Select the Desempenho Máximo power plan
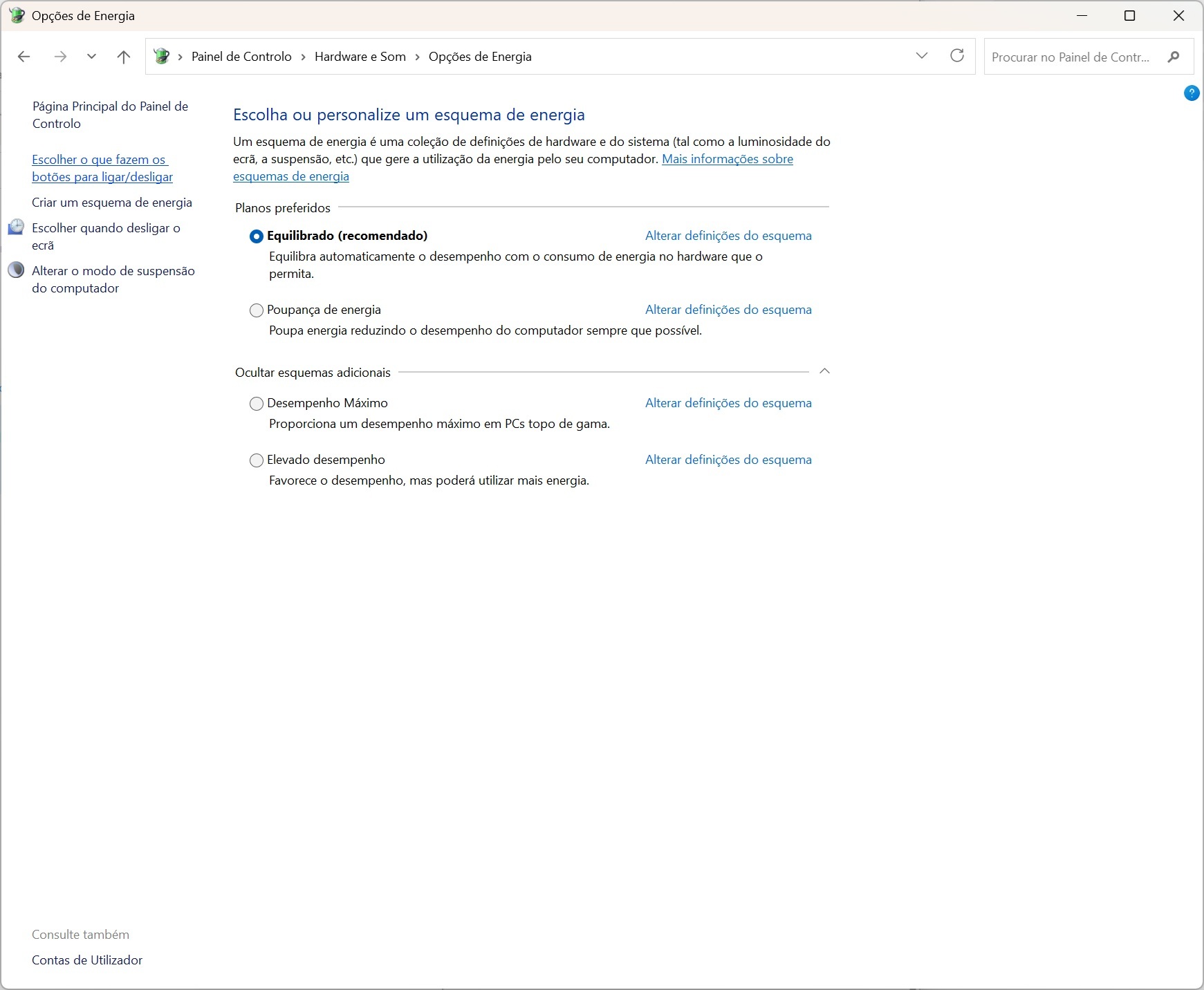The height and width of the screenshot is (990, 1204). [x=257, y=404]
